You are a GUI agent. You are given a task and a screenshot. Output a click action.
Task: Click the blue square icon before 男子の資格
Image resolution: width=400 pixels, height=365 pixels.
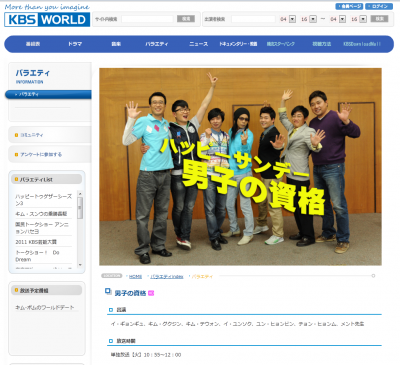pos(108,291)
